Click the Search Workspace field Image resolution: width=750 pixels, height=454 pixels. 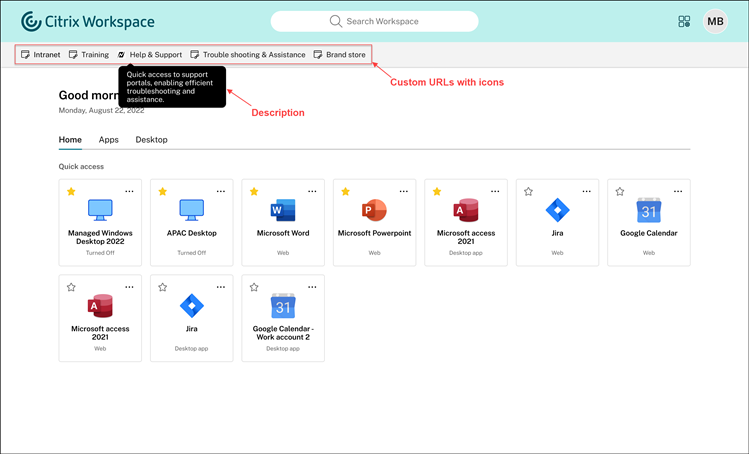pyautogui.click(x=374, y=22)
